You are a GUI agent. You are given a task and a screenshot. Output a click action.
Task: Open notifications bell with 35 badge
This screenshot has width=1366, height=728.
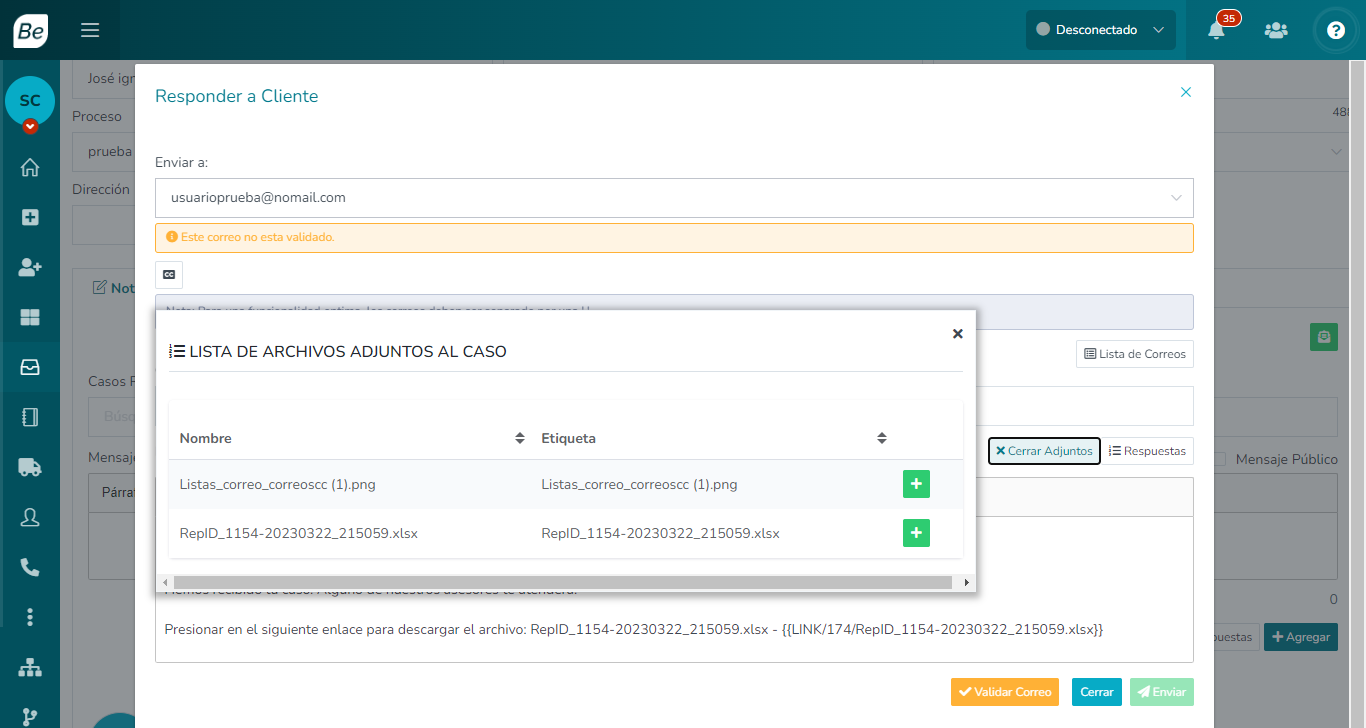(x=1217, y=29)
